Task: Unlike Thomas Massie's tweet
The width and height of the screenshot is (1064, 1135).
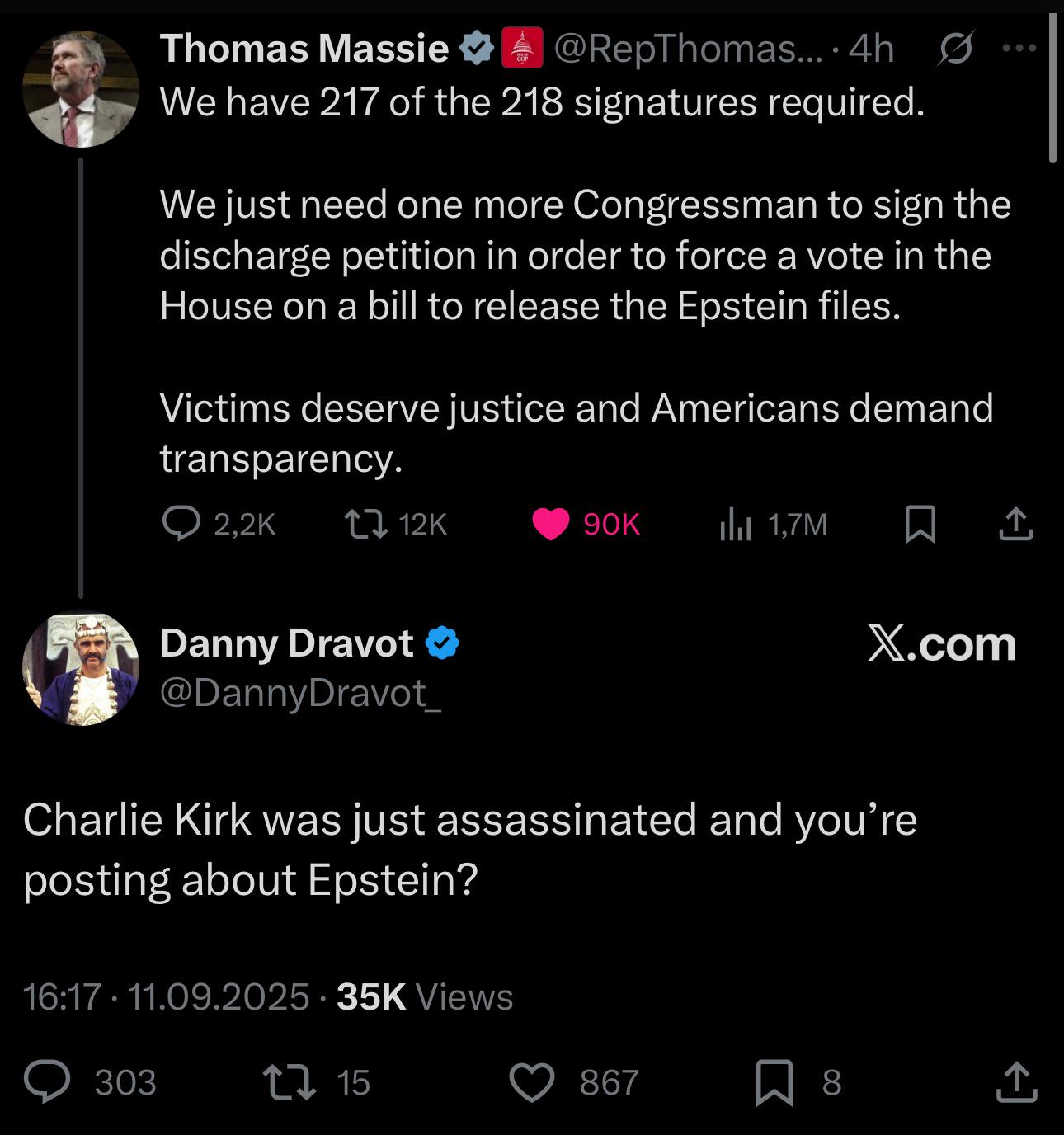Action: tap(550, 524)
